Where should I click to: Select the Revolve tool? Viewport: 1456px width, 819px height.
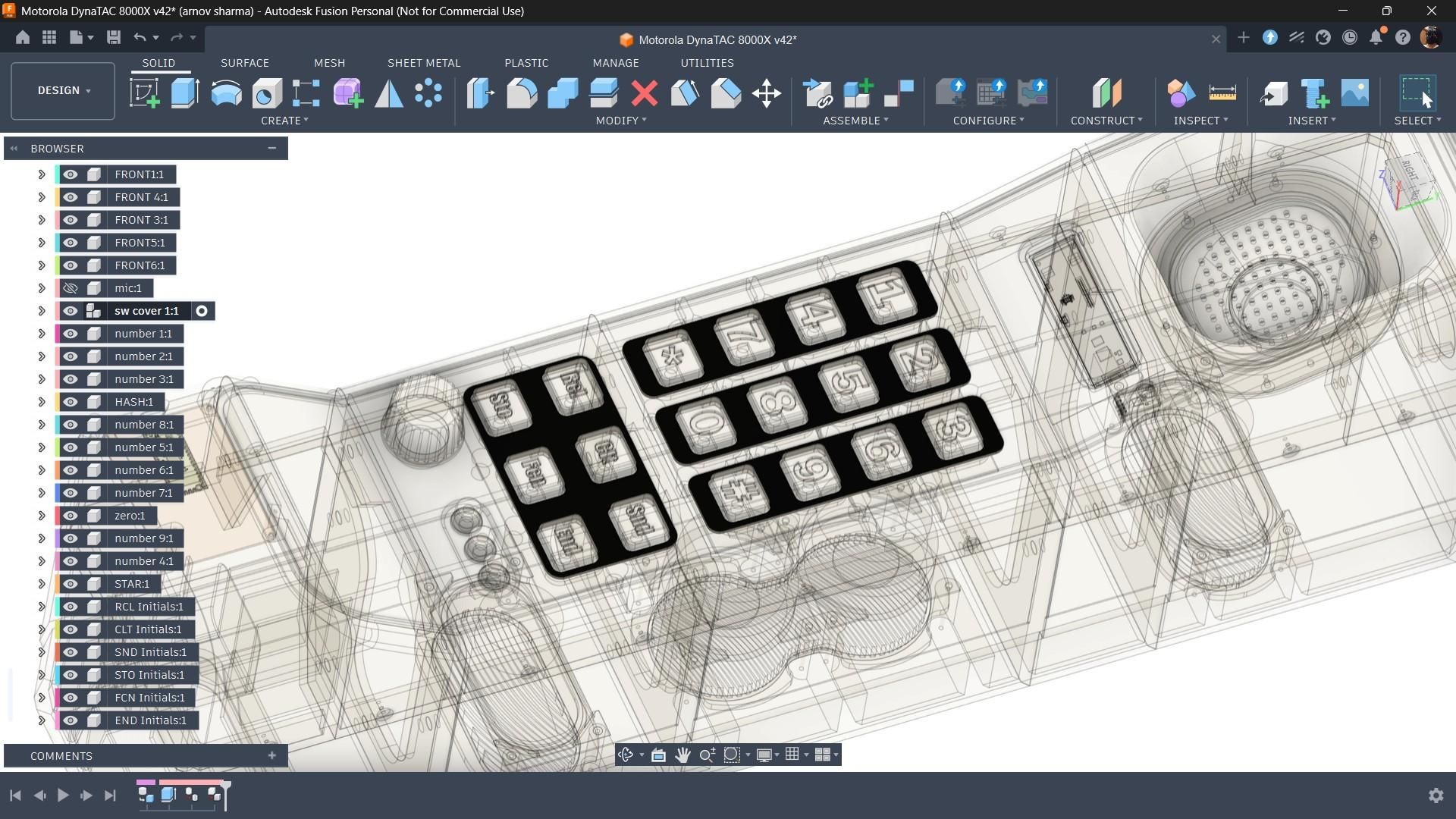[x=226, y=93]
